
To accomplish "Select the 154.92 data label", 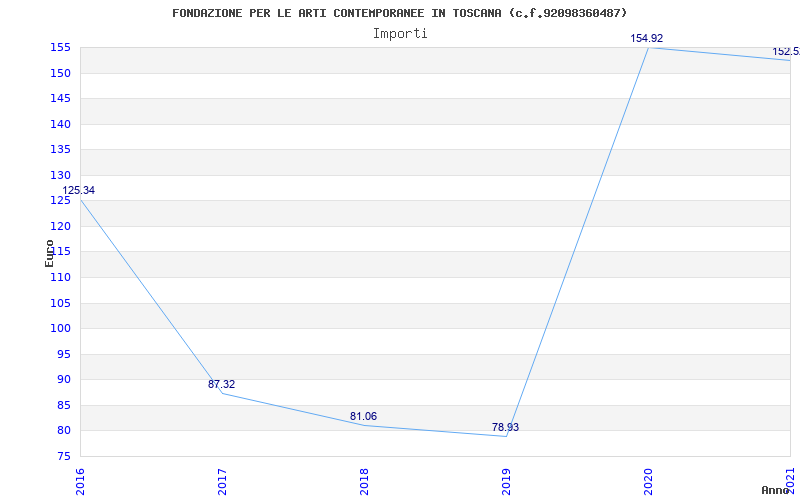I will coord(646,38).
